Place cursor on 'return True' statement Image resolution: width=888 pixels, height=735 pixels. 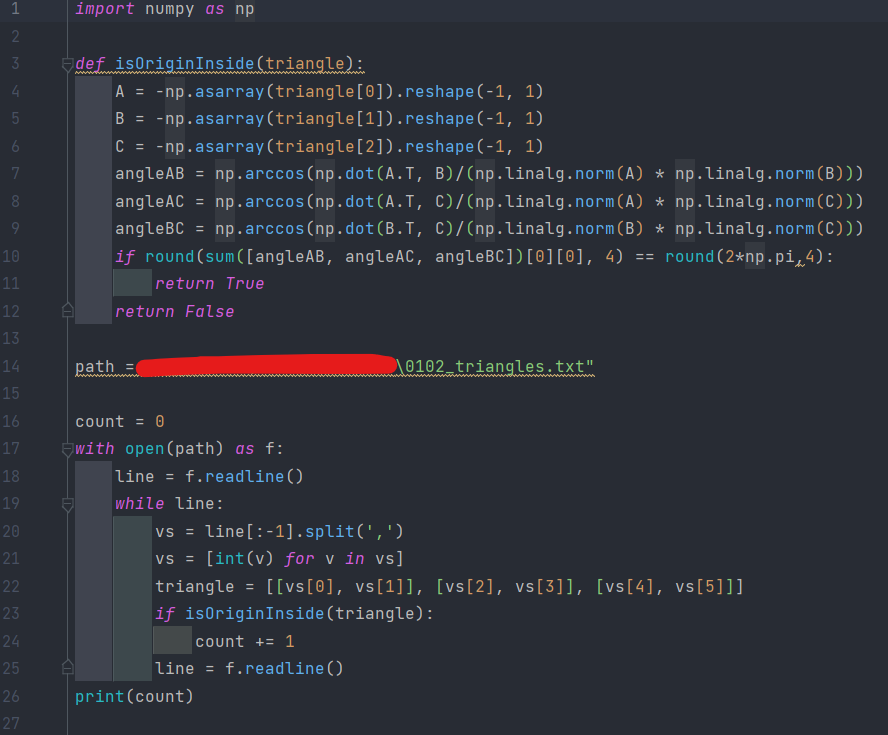click(x=209, y=284)
